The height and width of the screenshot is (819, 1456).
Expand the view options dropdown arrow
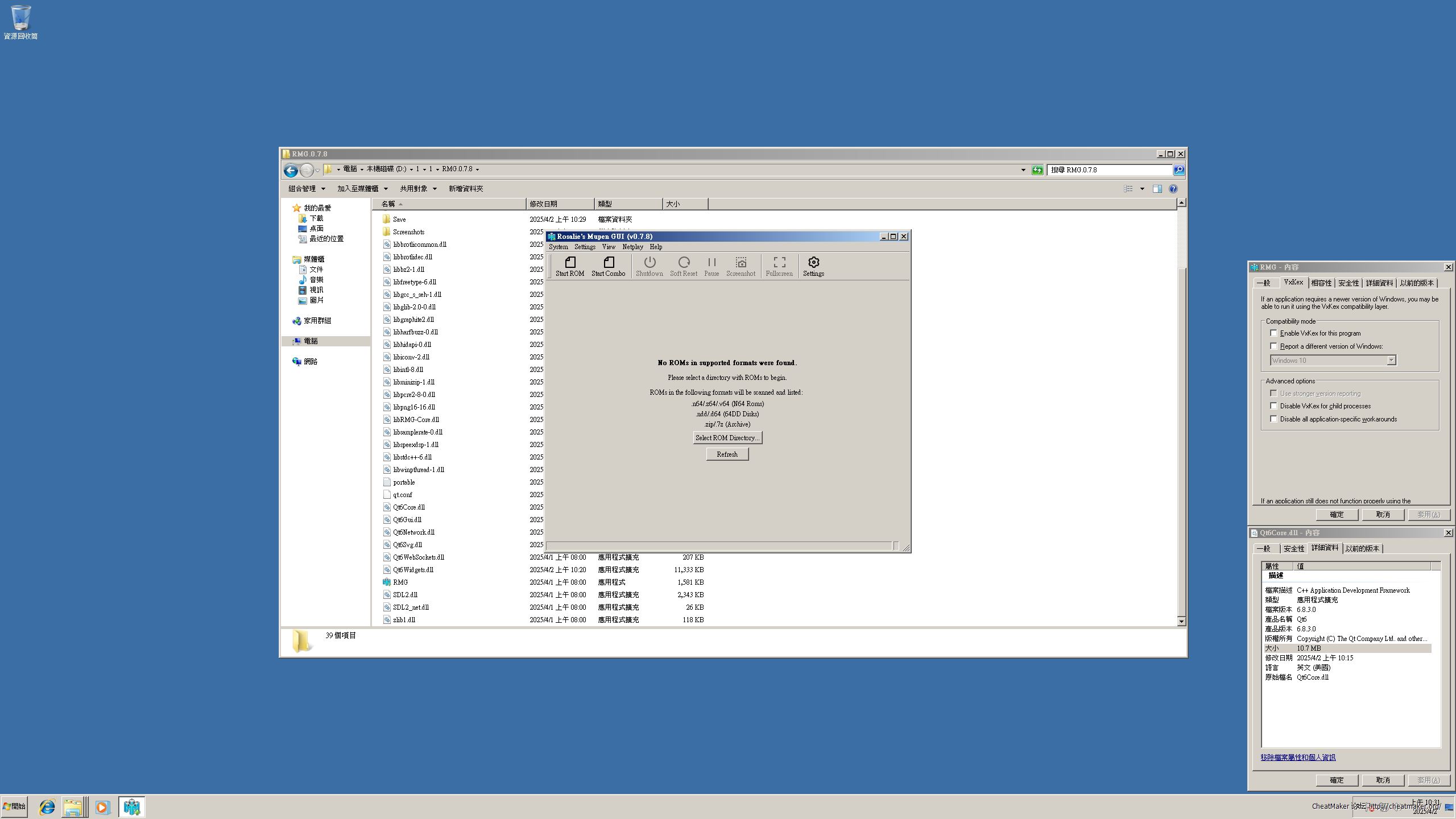[x=1142, y=189]
